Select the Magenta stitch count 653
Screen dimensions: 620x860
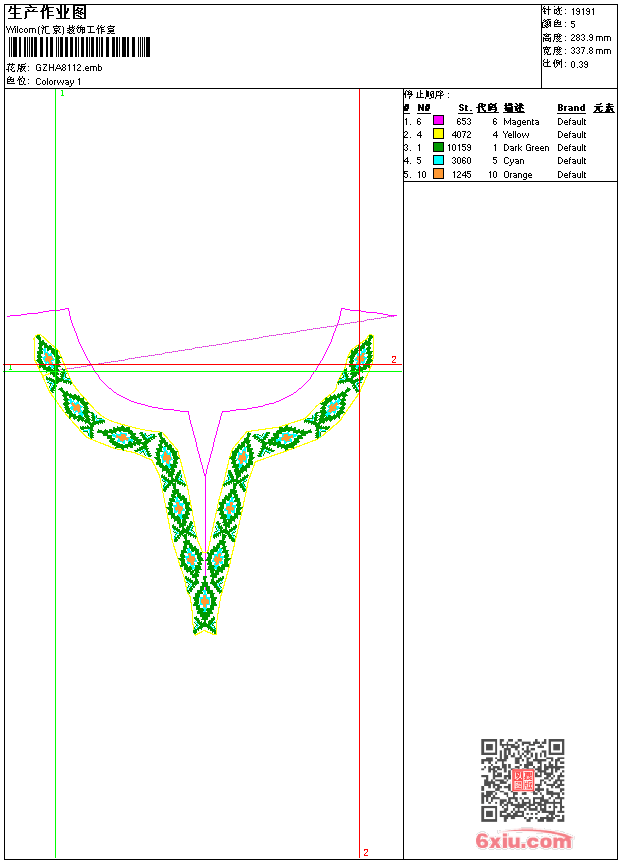[464, 122]
